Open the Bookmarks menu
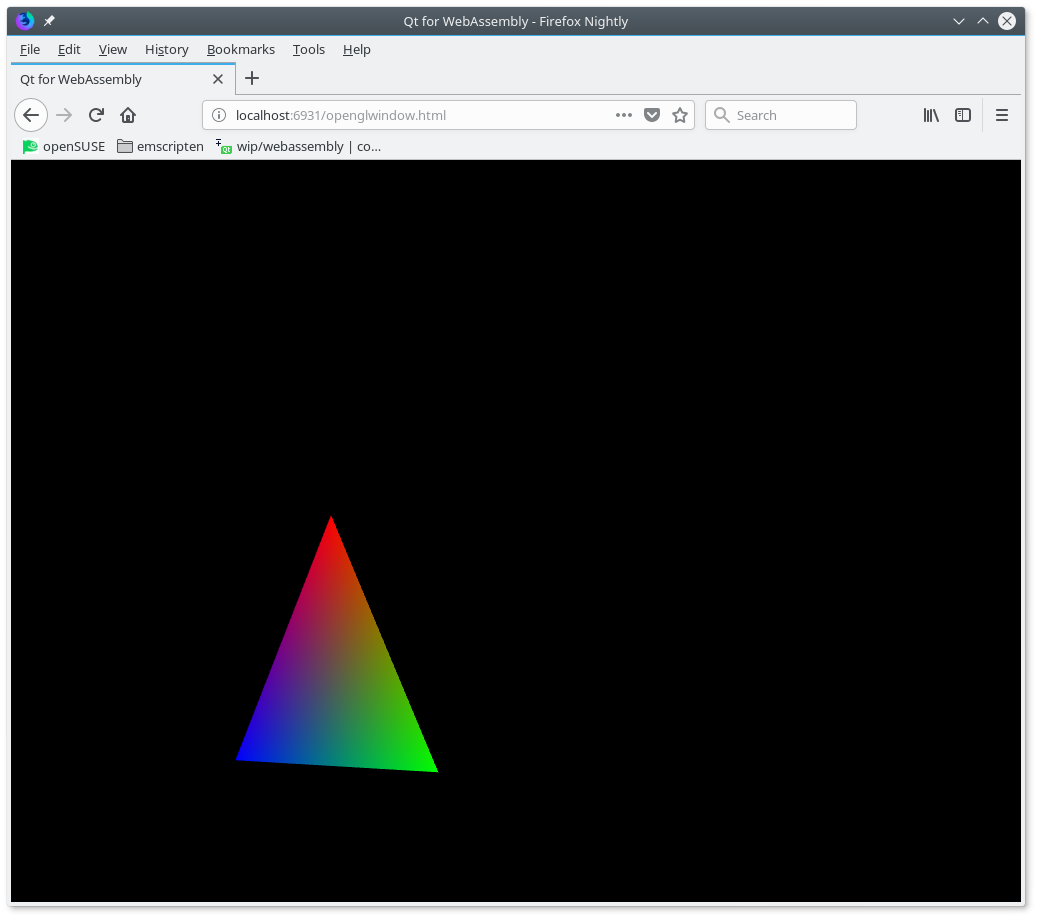Screen dimensions: 1038x919 tap(241, 49)
